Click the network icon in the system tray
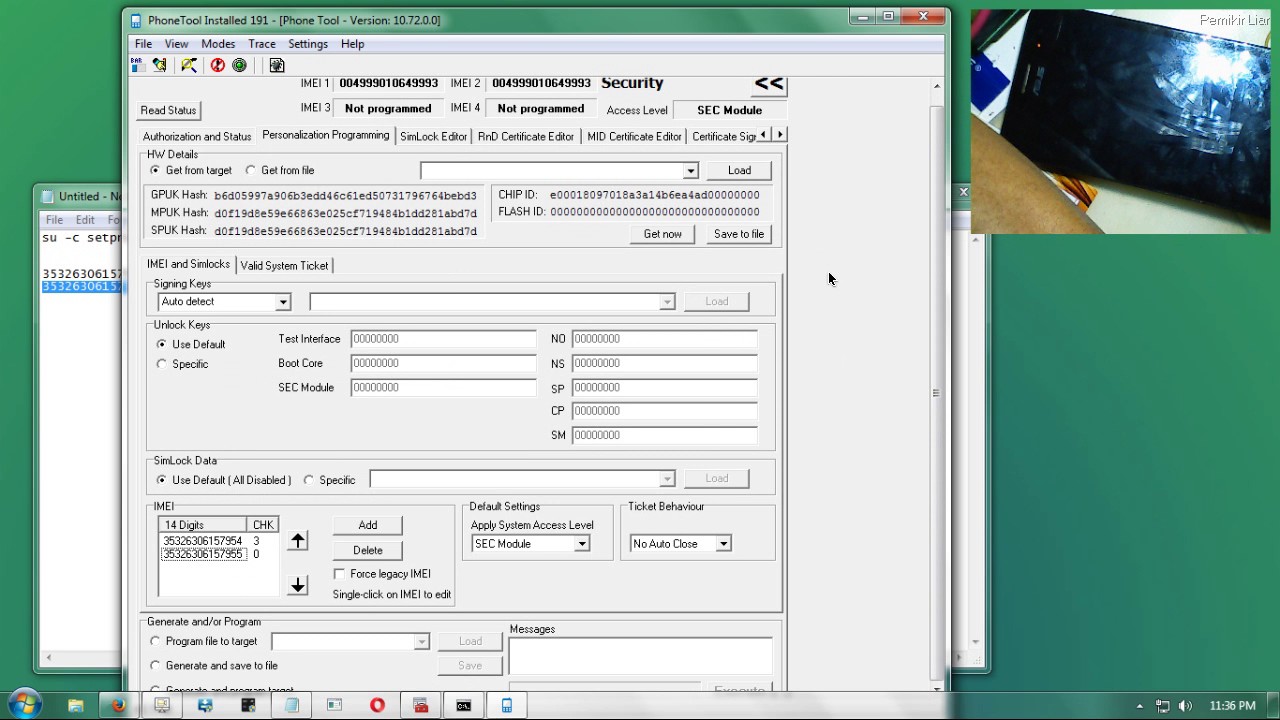This screenshot has height=720, width=1280. [1162, 706]
